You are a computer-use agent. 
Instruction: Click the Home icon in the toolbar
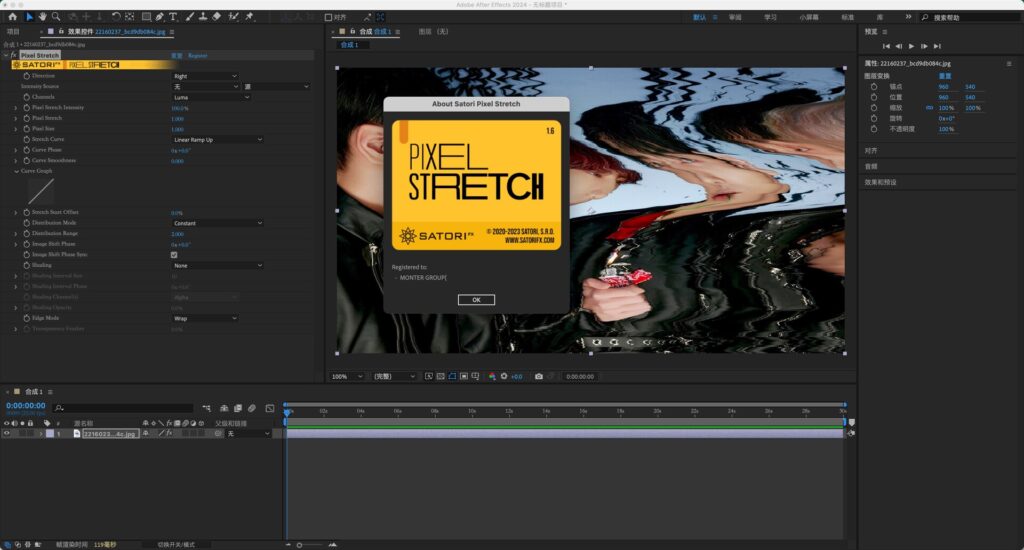click(12, 17)
